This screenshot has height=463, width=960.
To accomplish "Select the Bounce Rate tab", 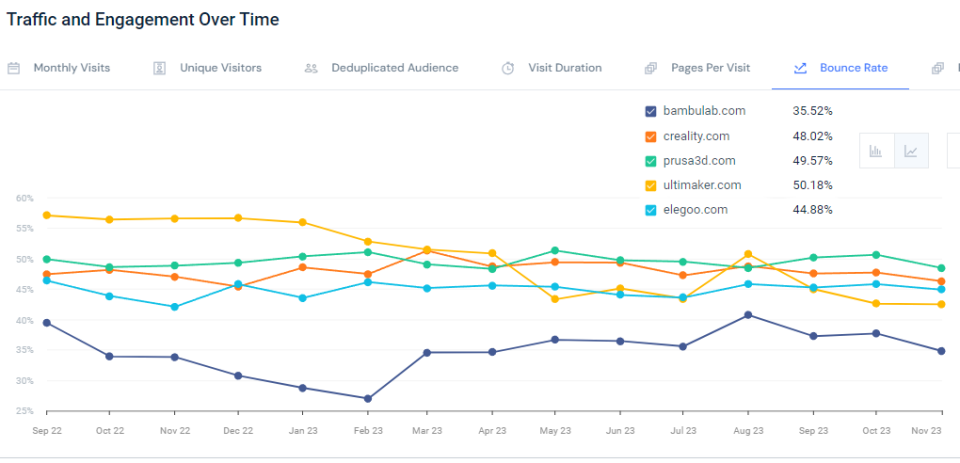I will [x=853, y=68].
